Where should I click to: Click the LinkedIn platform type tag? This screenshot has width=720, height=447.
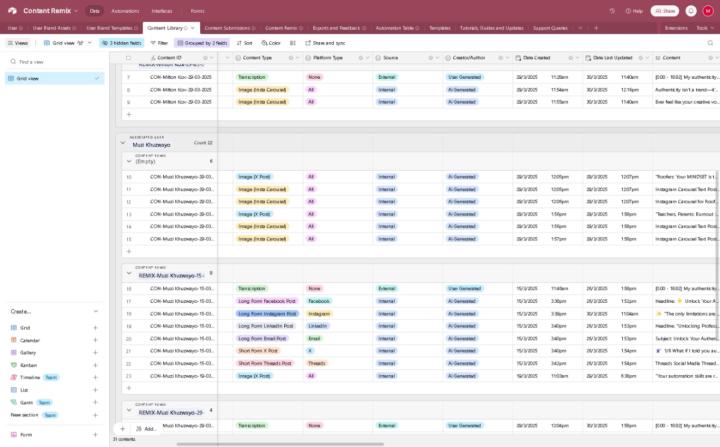click(x=318, y=326)
